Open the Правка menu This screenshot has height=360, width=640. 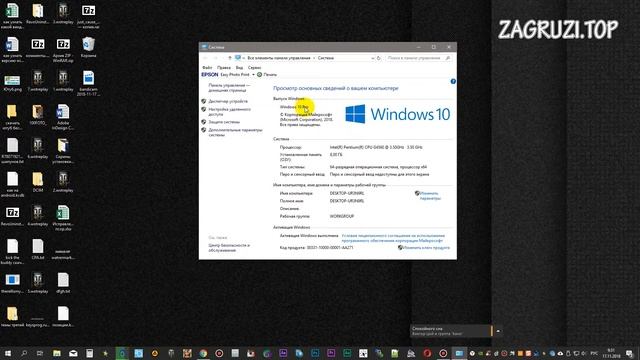[224, 68]
